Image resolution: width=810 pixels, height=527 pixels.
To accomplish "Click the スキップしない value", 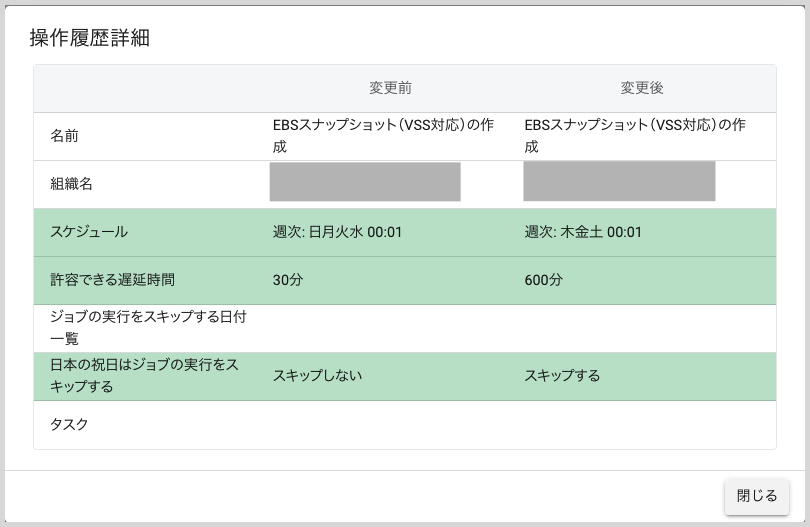I will pos(317,376).
